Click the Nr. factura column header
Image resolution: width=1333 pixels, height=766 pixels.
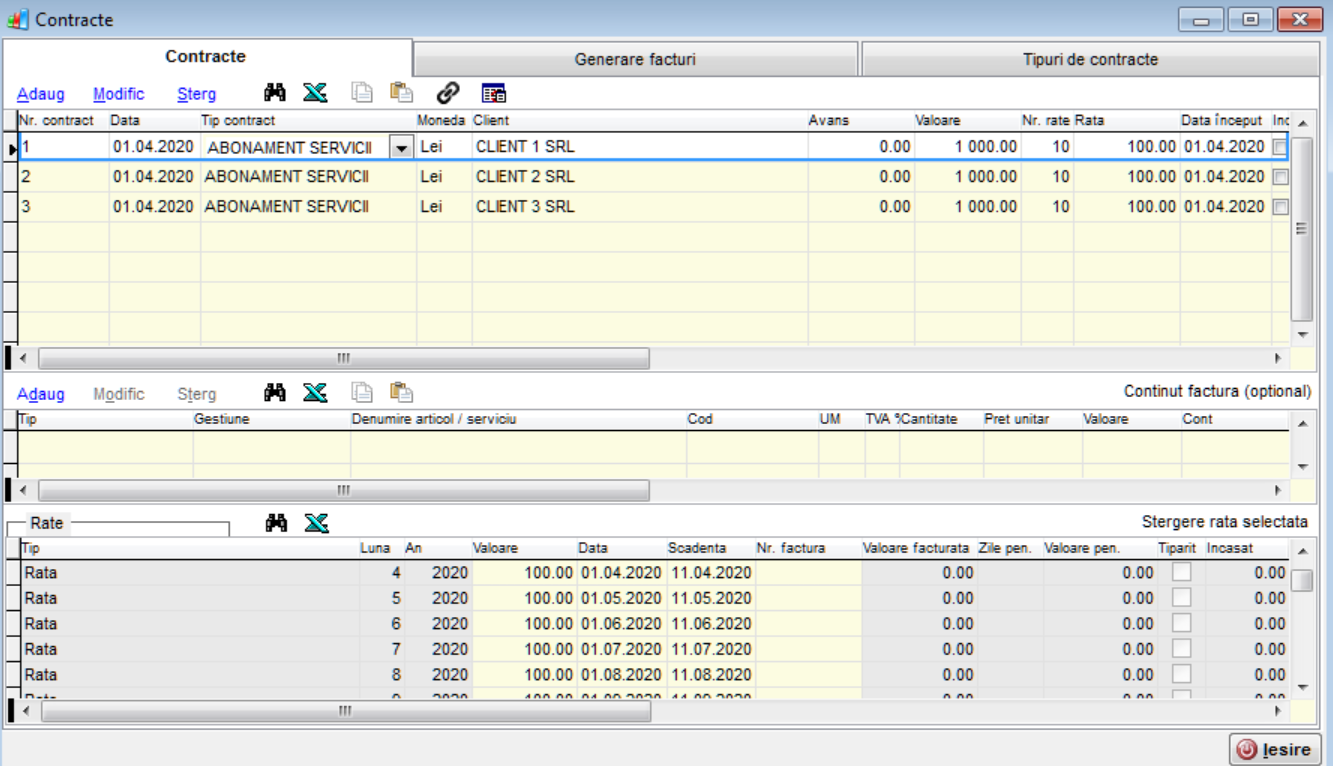point(807,548)
